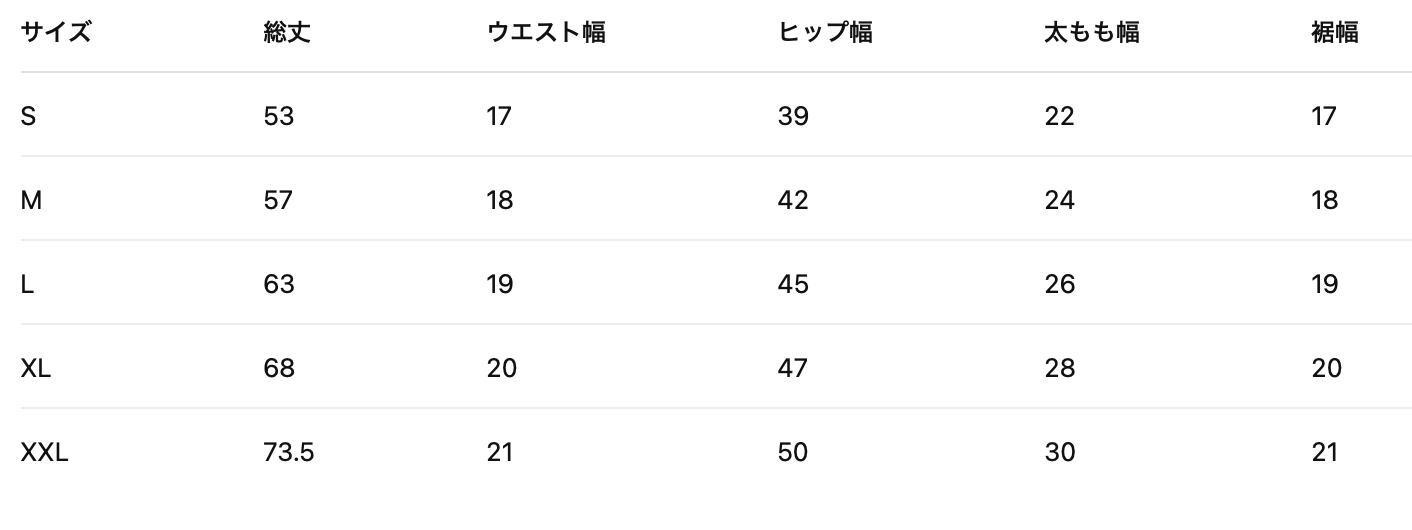Click the 総丈 column header

point(288,33)
